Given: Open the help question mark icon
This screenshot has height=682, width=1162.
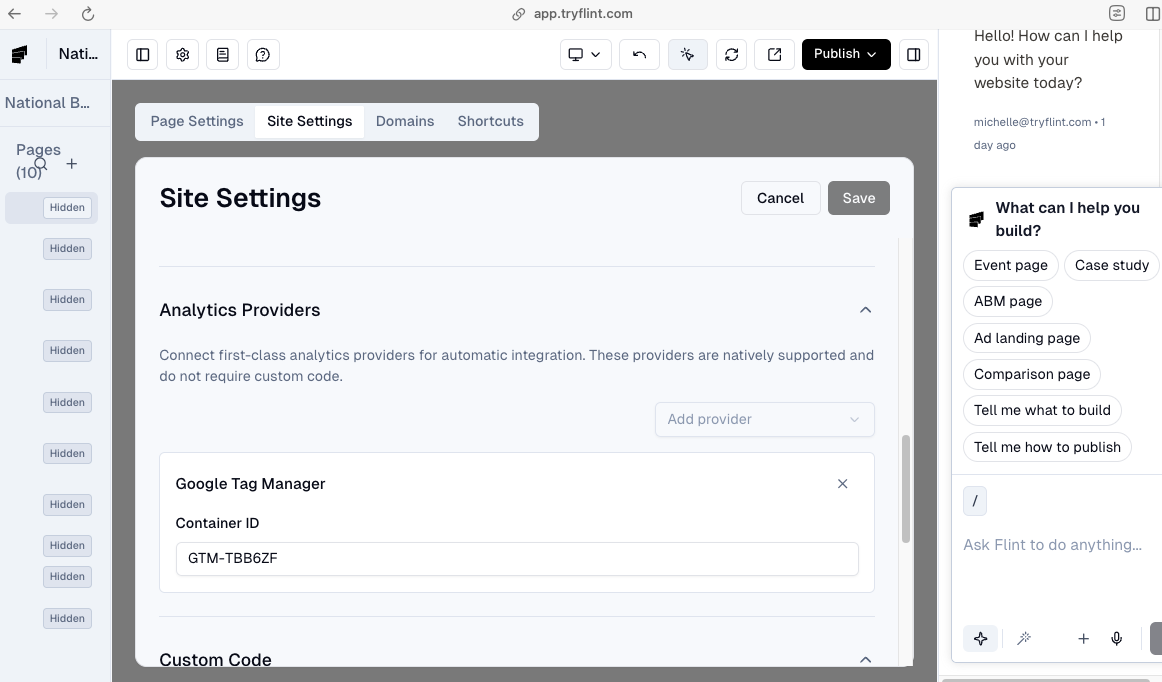Looking at the screenshot, I should [x=262, y=55].
